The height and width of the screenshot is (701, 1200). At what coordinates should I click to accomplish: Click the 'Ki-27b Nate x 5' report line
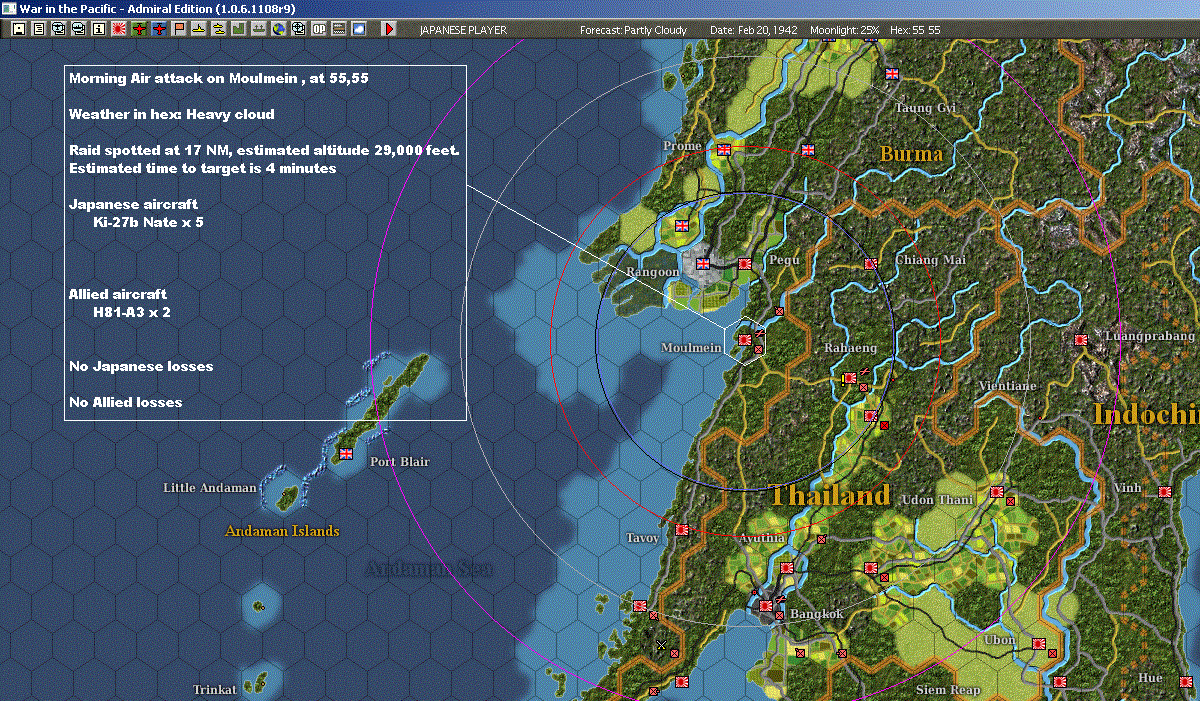coord(148,223)
